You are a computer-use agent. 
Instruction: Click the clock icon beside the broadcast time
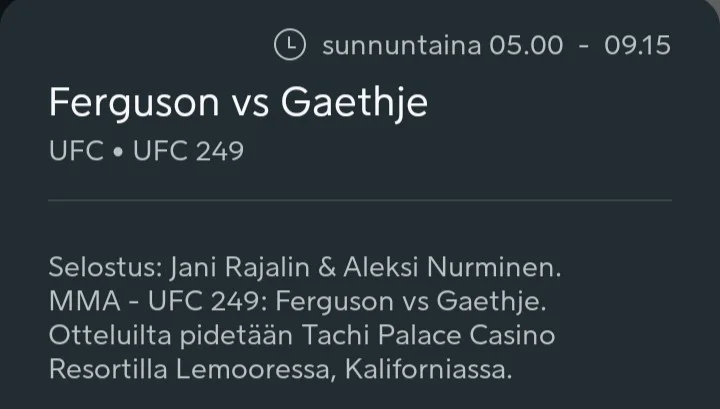[x=289, y=45]
